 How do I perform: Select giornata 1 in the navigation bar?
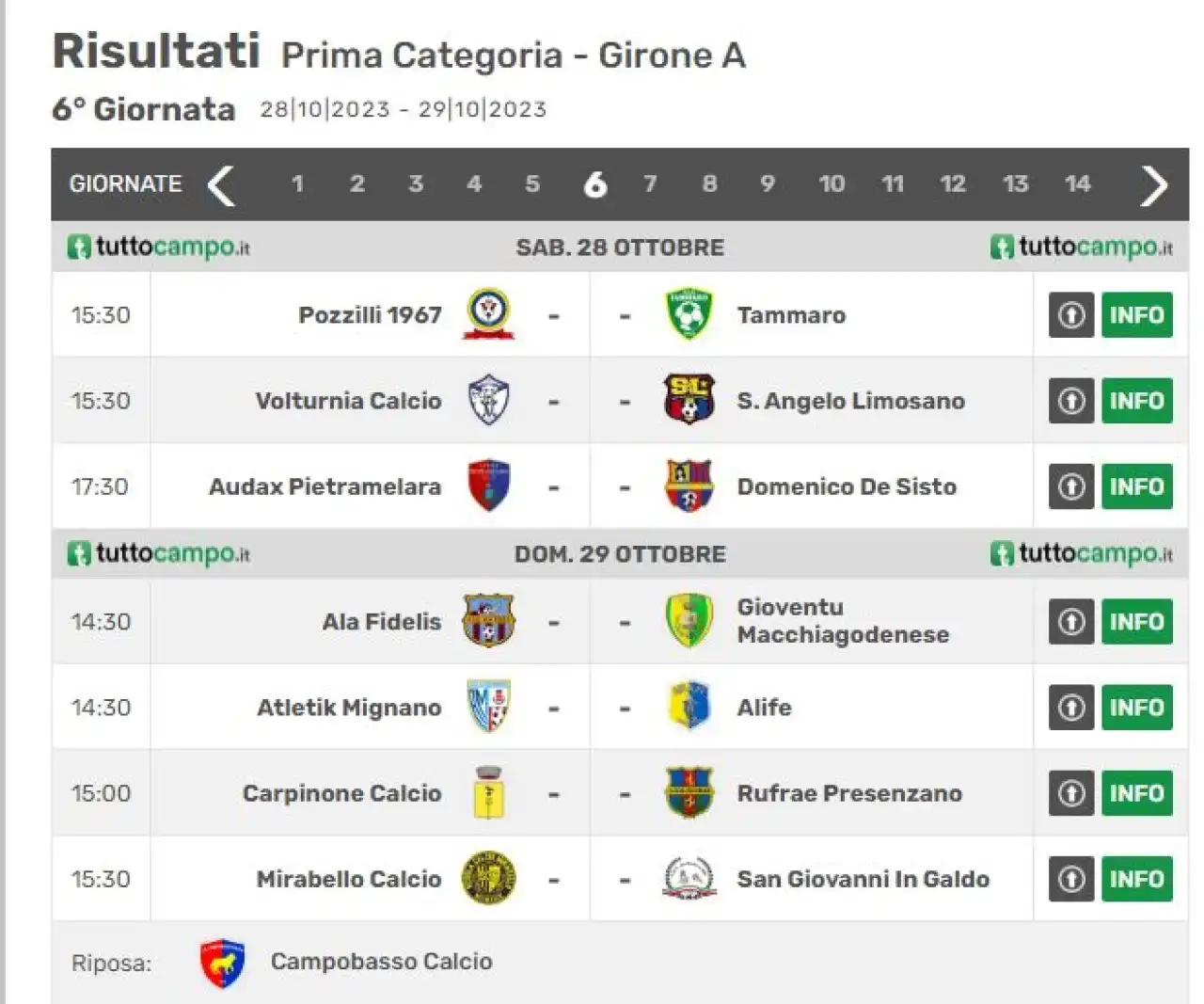297,183
